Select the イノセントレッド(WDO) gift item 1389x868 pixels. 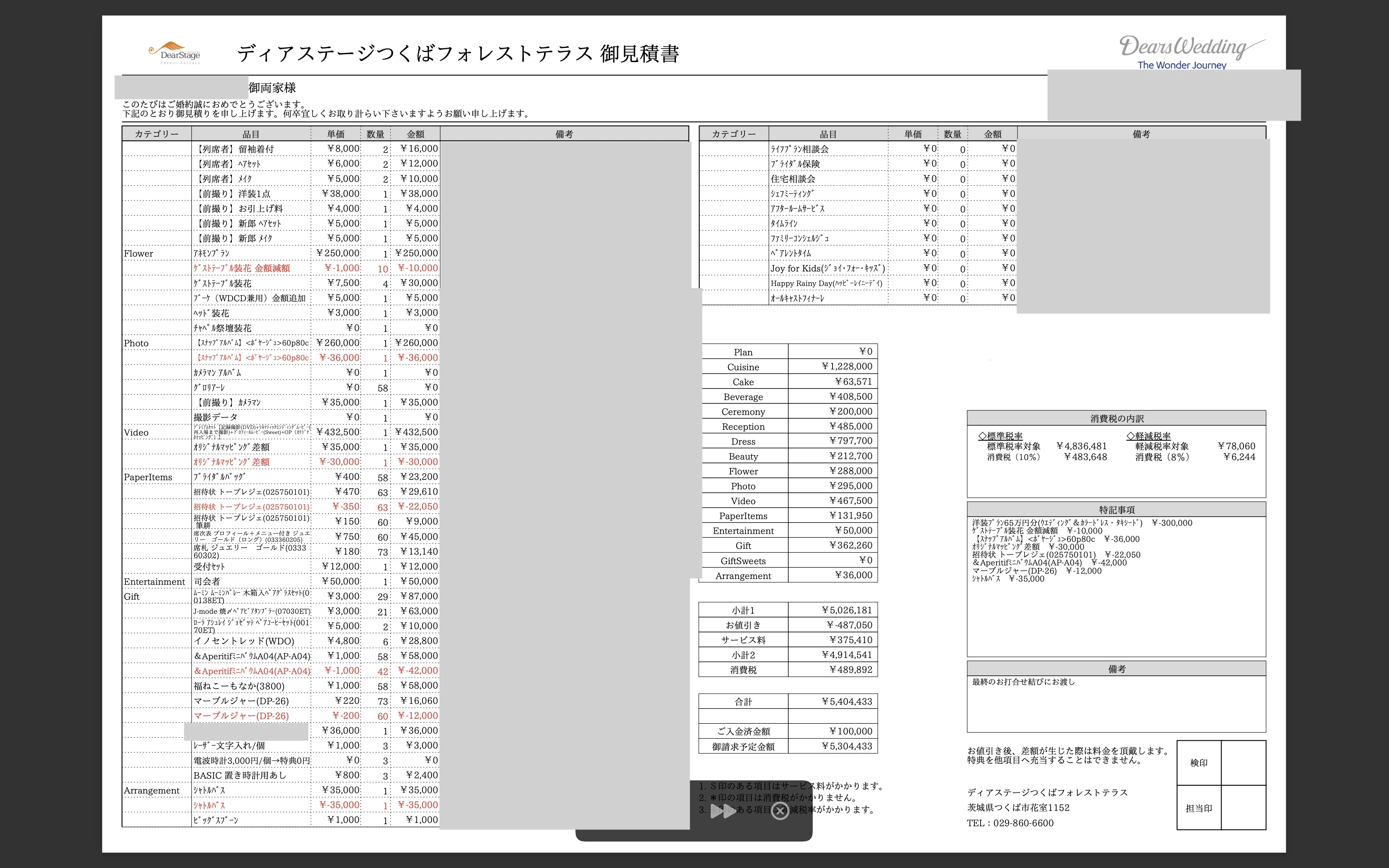tap(244, 641)
